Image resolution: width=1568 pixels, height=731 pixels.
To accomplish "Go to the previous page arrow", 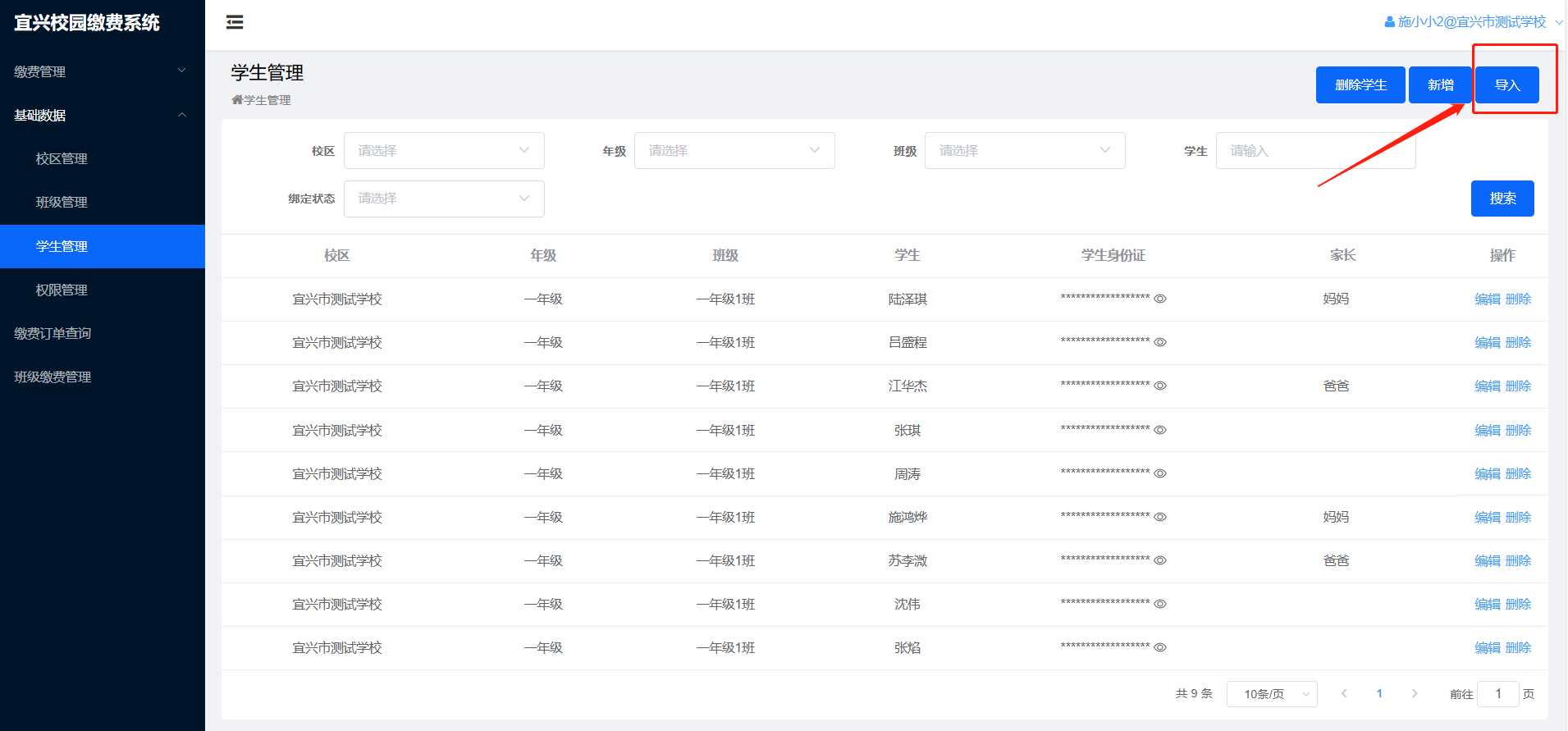I will click(1344, 693).
